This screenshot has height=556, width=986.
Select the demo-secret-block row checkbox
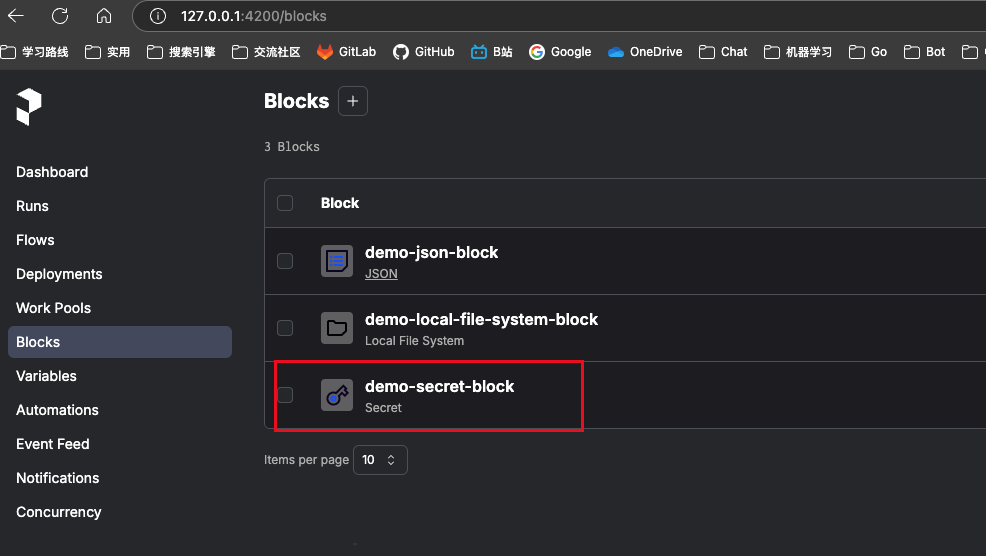tap(285, 395)
